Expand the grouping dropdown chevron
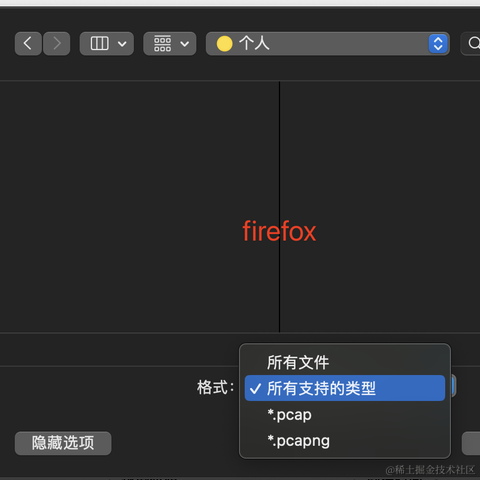The height and width of the screenshot is (480, 480). click(x=185, y=44)
